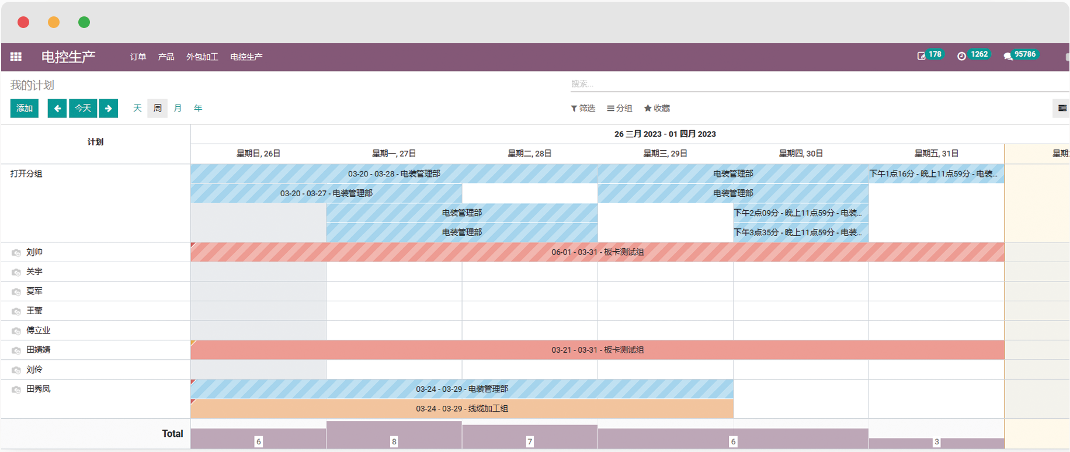Open the 收藏 favorites dropdown
The height and width of the screenshot is (452, 1070).
point(657,108)
